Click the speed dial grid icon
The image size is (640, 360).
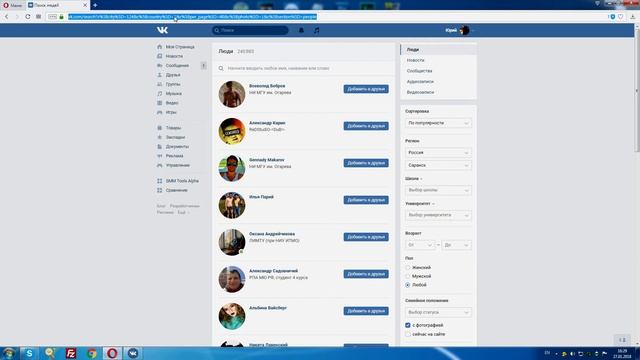[38, 17]
